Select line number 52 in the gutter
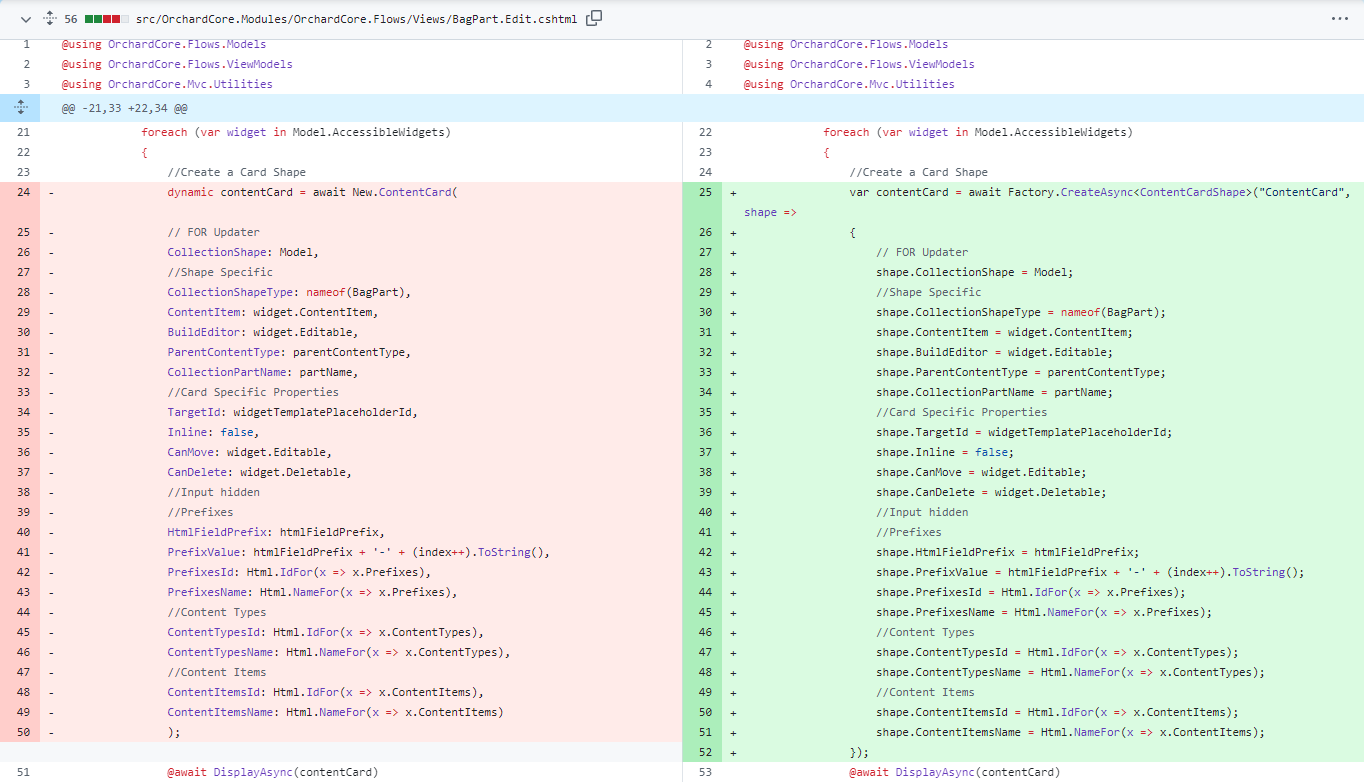This screenshot has width=1364, height=782. pyautogui.click(x=706, y=752)
